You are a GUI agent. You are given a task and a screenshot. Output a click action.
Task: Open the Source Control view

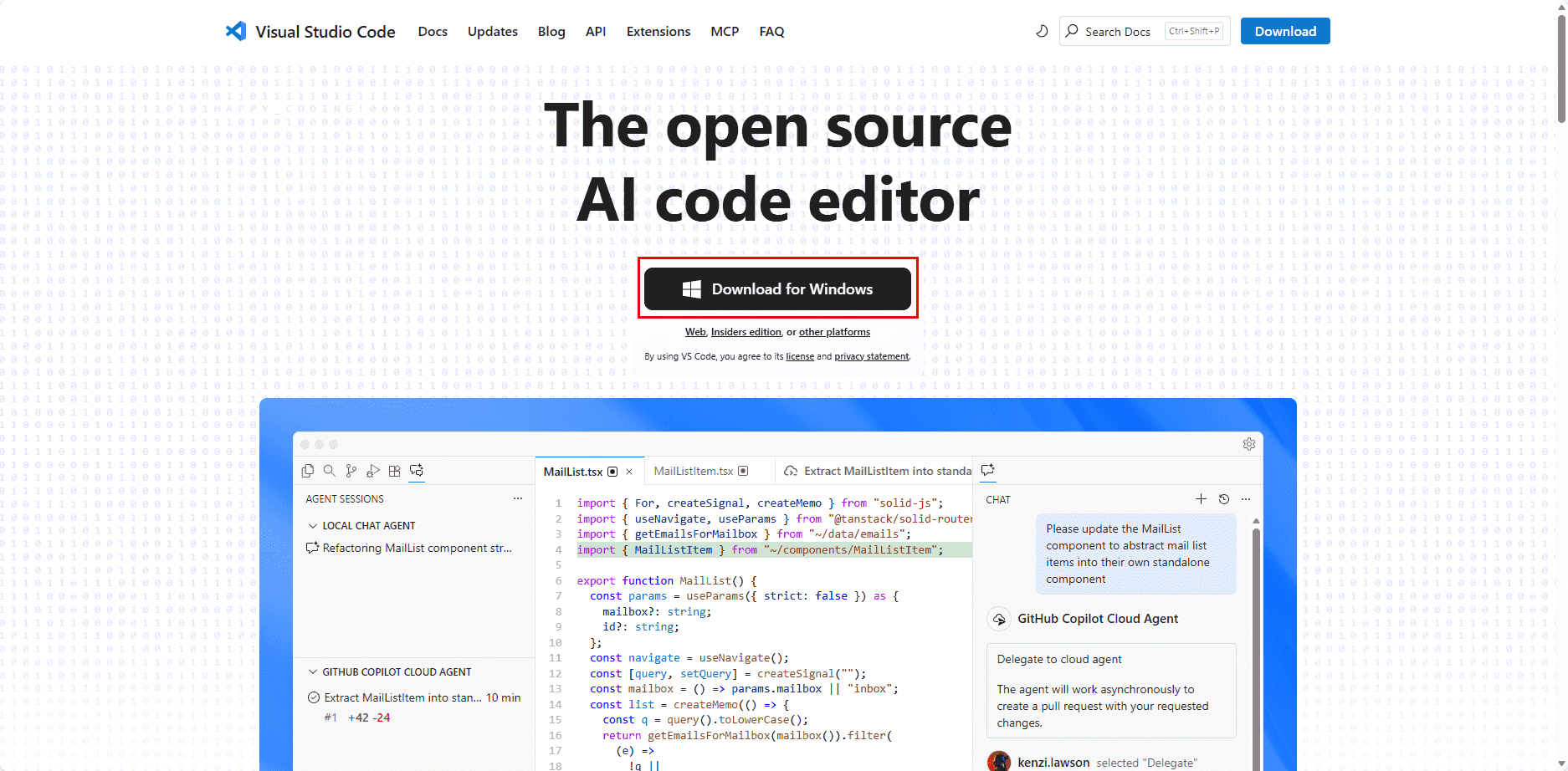pyautogui.click(x=351, y=470)
